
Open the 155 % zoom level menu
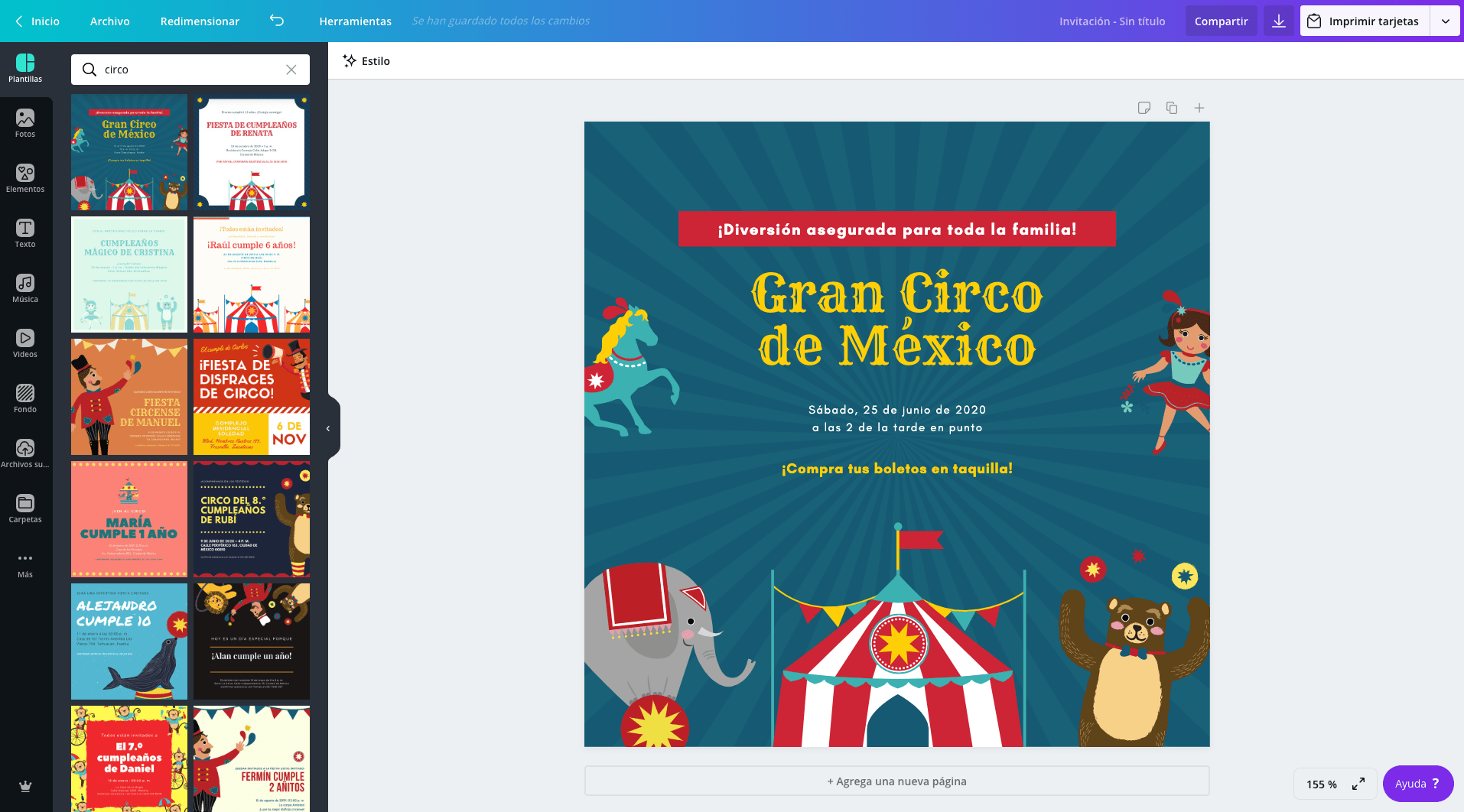(x=1321, y=784)
